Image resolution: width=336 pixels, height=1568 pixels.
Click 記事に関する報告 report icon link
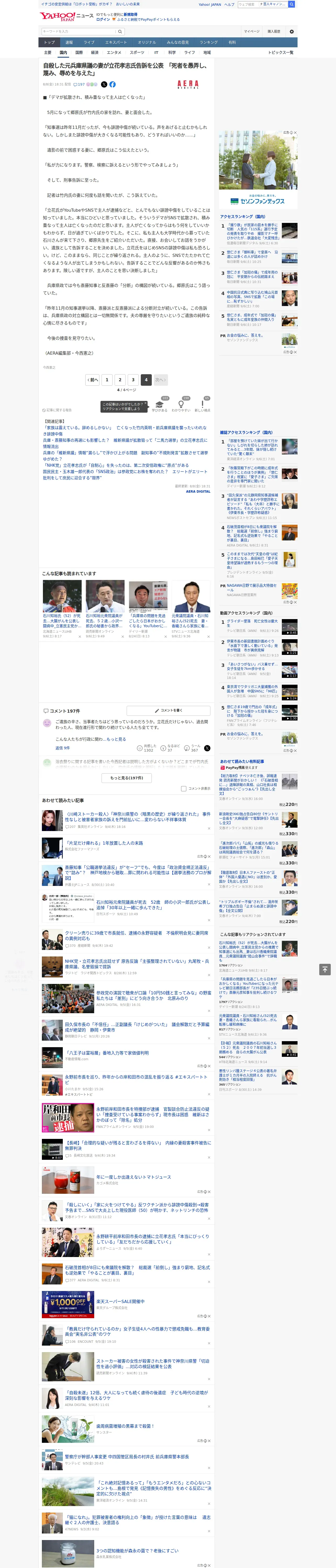coord(57,410)
